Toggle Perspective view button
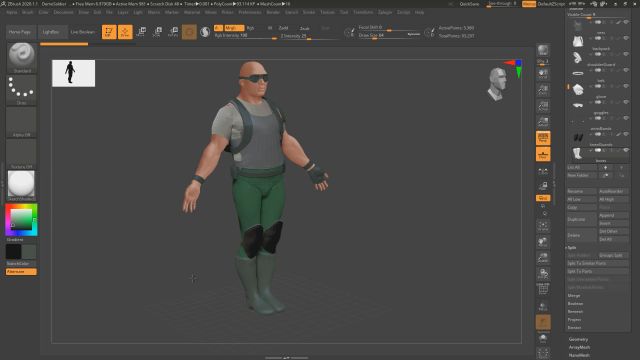Viewport: 640px width, 360px height. (543, 138)
